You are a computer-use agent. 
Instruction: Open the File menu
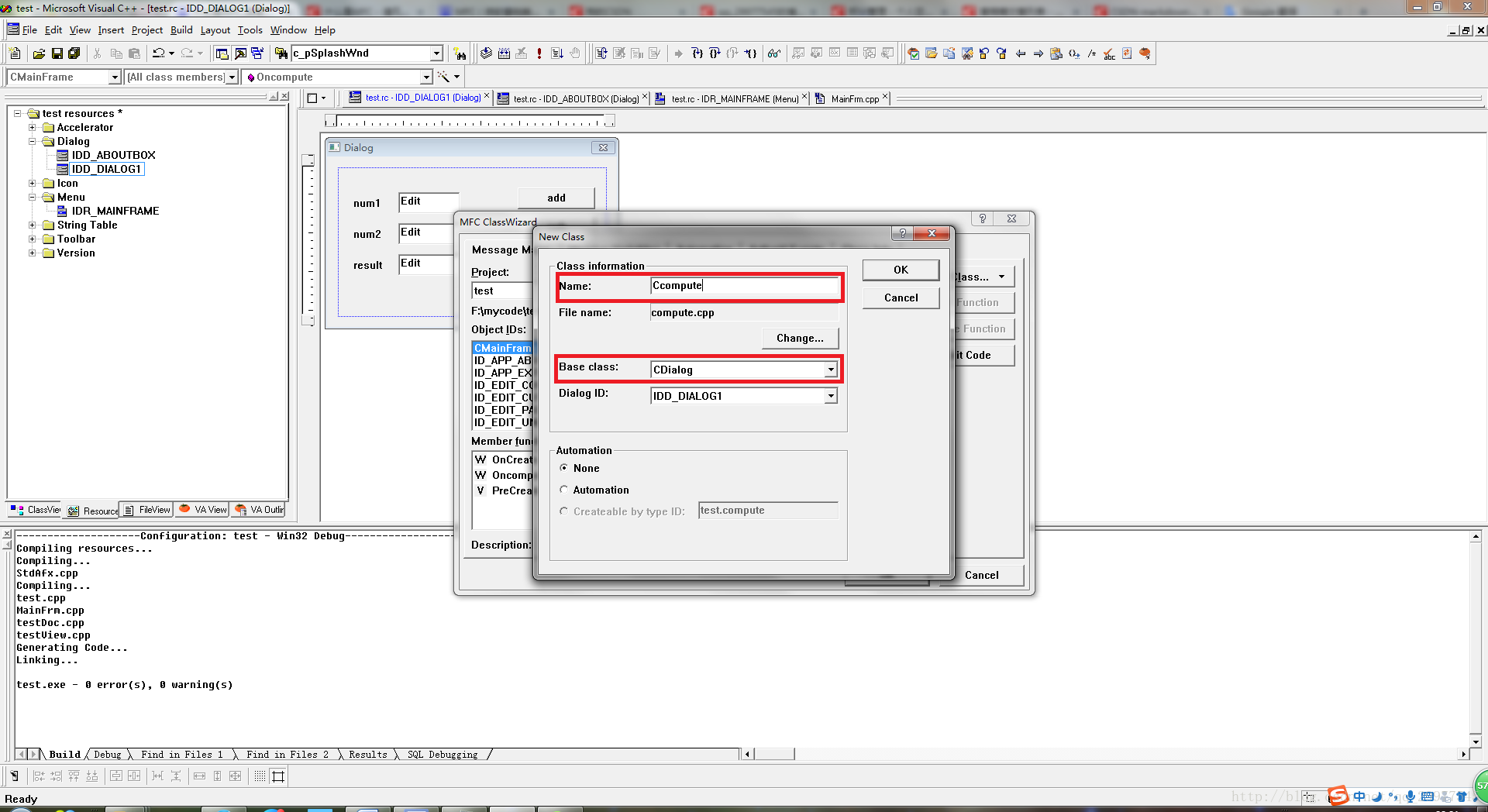[x=29, y=30]
